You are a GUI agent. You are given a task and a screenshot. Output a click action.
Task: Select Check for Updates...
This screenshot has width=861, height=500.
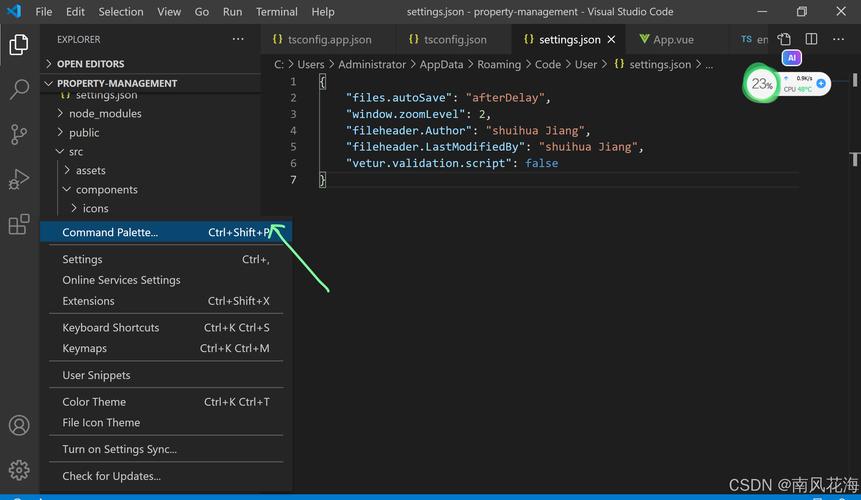click(x=166, y=476)
